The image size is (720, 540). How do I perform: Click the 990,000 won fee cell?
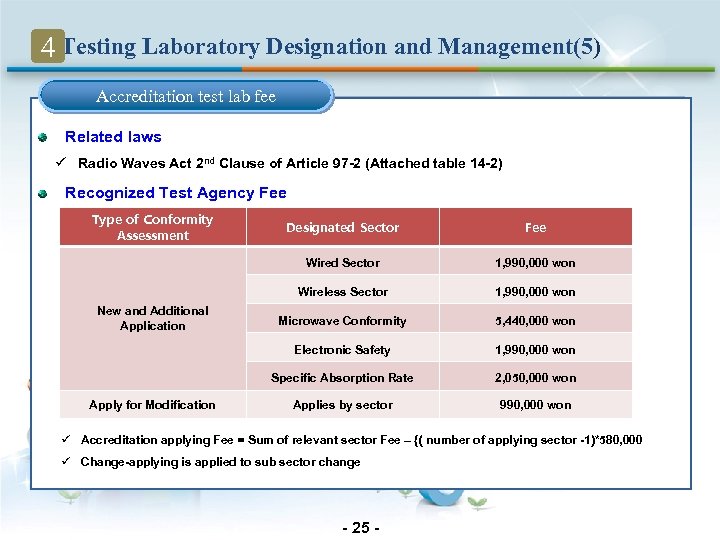[535, 405]
